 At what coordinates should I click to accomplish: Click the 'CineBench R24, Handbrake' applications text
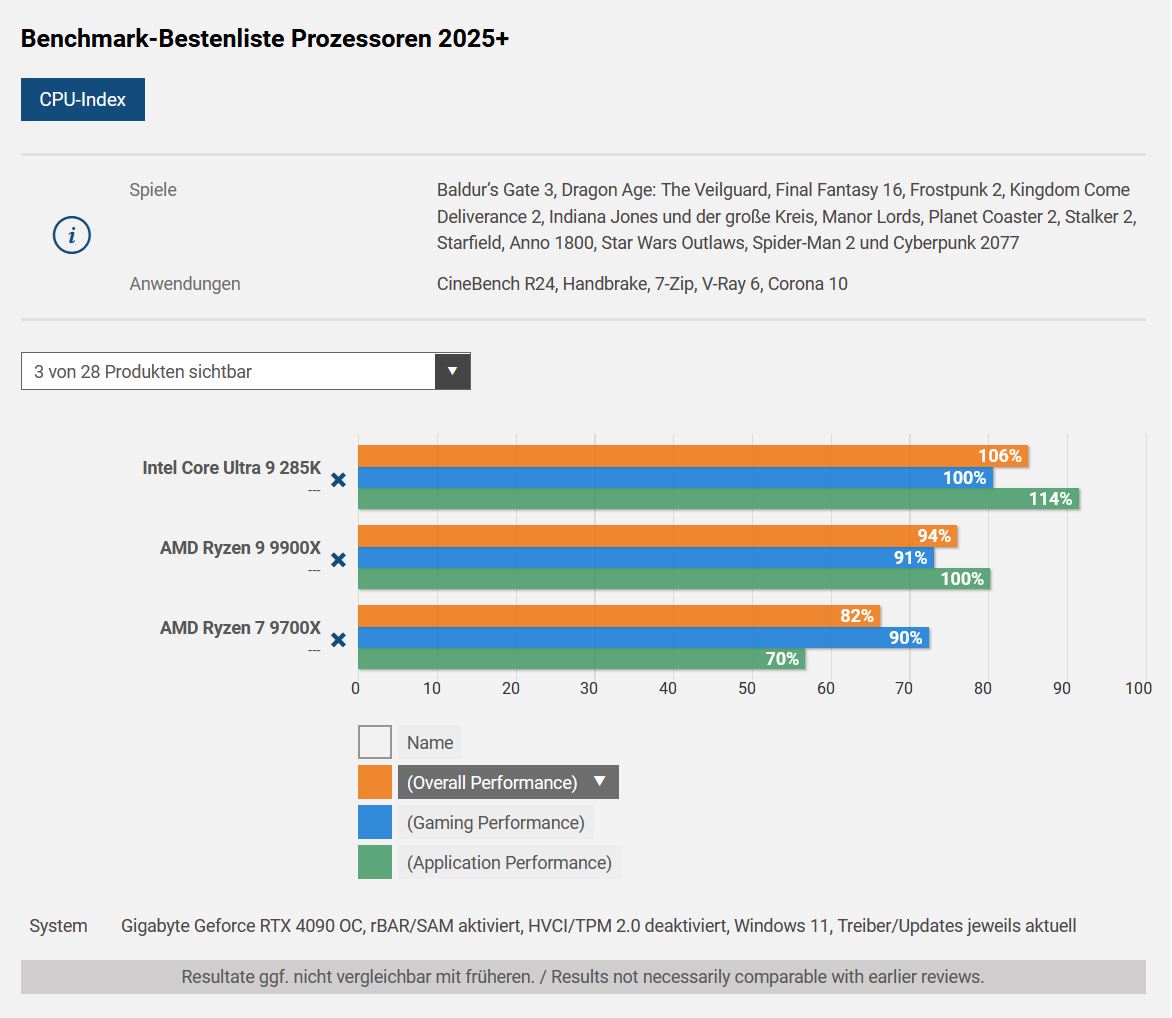(642, 284)
